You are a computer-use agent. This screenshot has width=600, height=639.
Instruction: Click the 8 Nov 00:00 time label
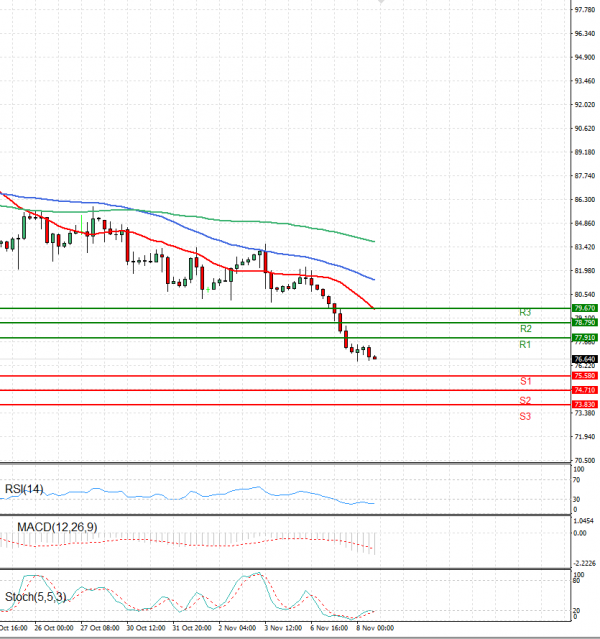coord(375,628)
